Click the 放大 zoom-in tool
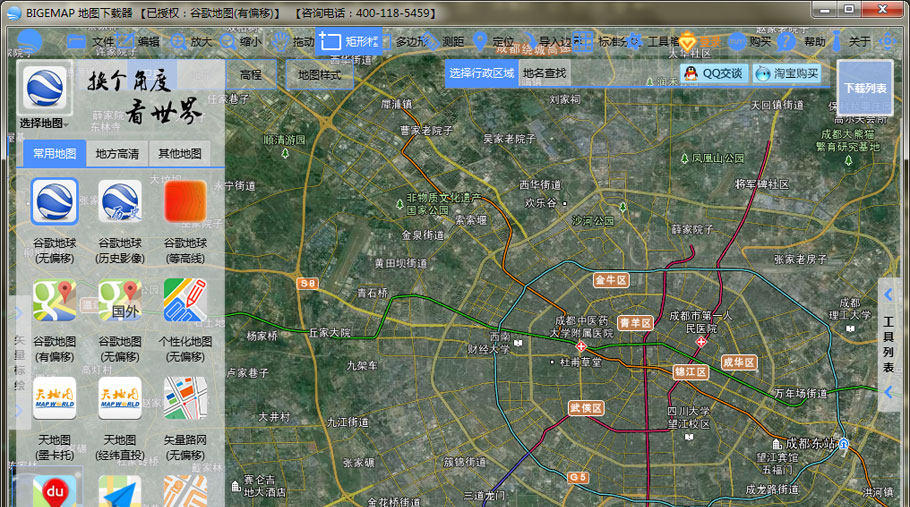Image resolution: width=910 pixels, height=507 pixels. tap(191, 42)
